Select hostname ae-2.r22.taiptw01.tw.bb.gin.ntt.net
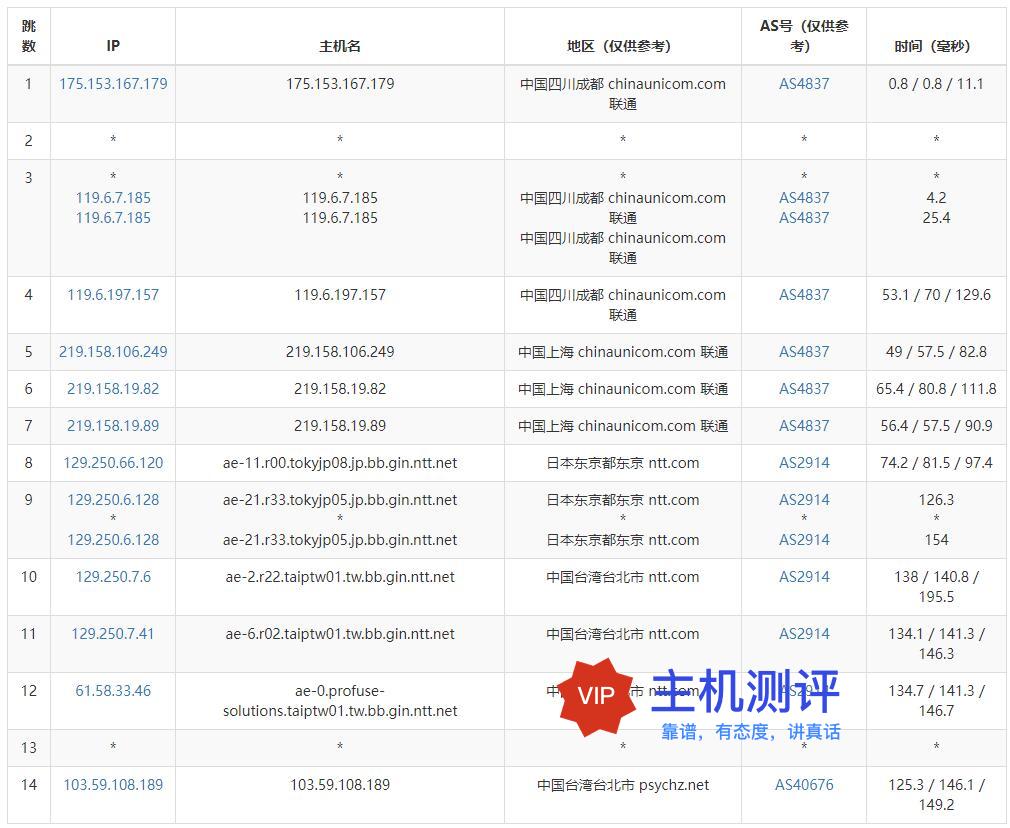 tap(340, 577)
